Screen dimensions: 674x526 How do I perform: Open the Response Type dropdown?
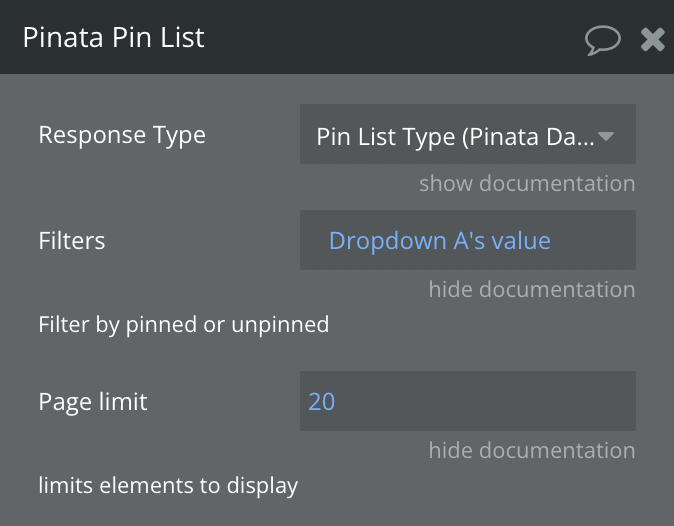coord(468,134)
